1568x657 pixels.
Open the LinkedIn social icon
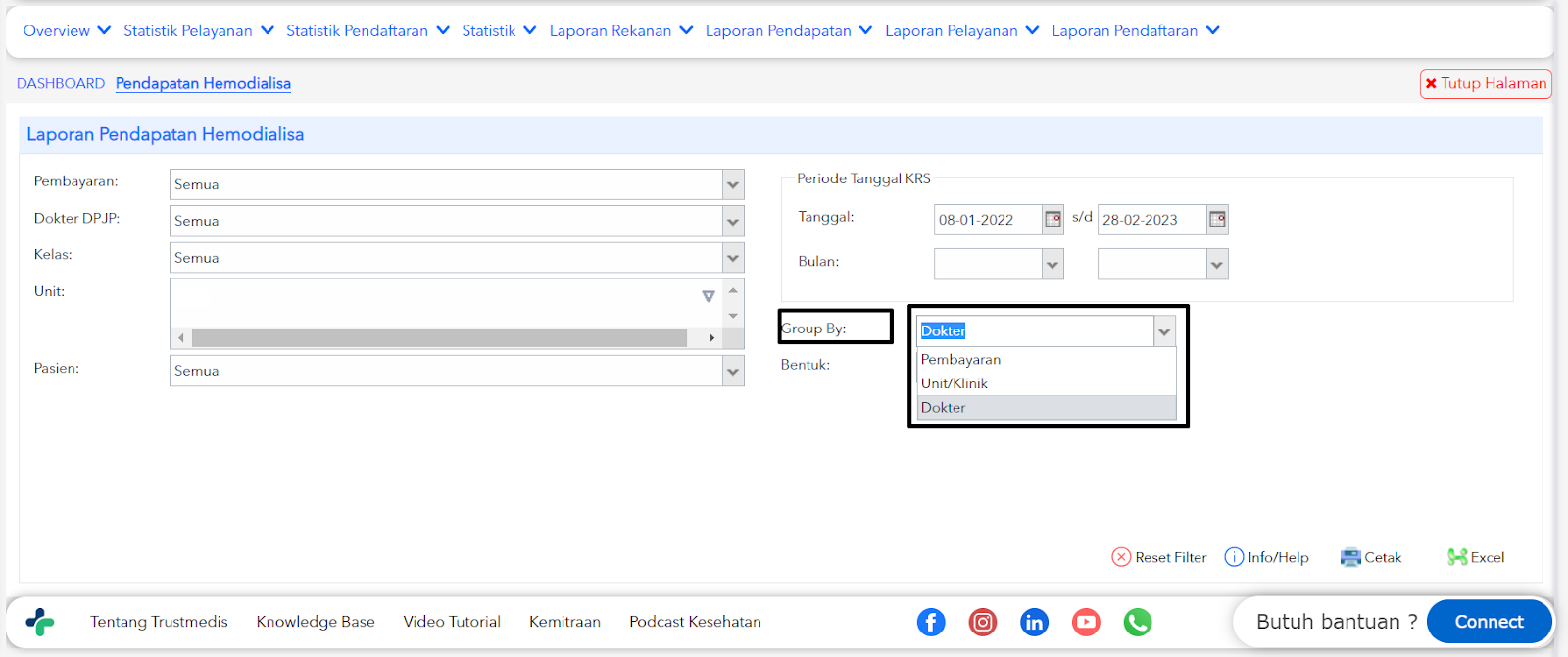click(1034, 622)
